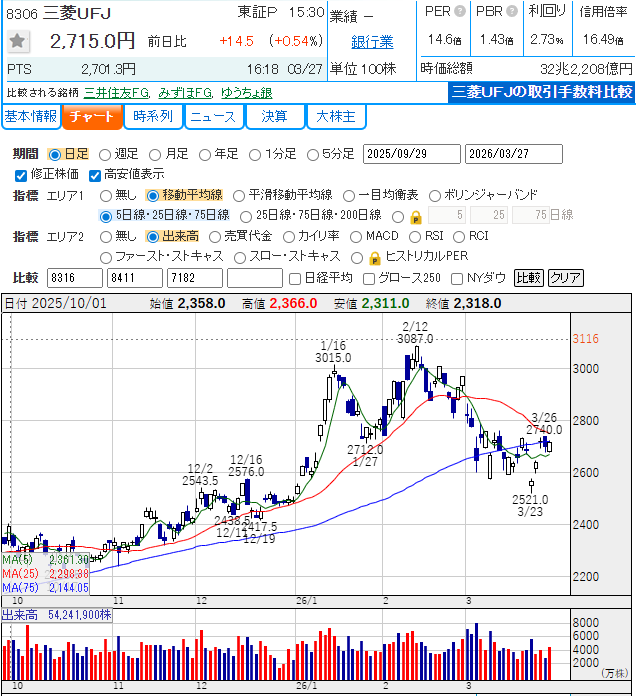Click the クリア button

[566, 278]
